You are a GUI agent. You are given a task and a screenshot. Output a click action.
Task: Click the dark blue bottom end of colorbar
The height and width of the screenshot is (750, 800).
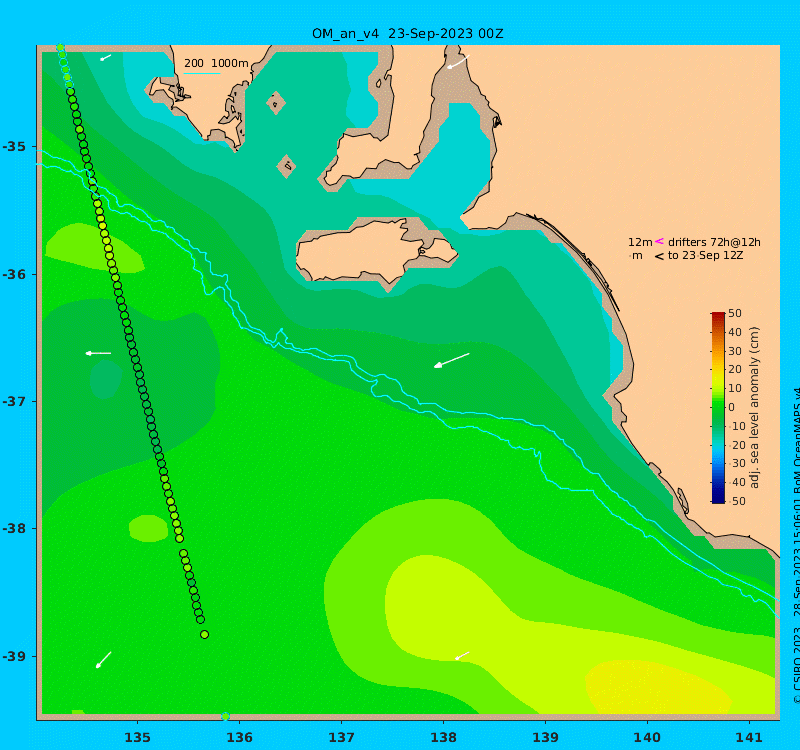718,499
